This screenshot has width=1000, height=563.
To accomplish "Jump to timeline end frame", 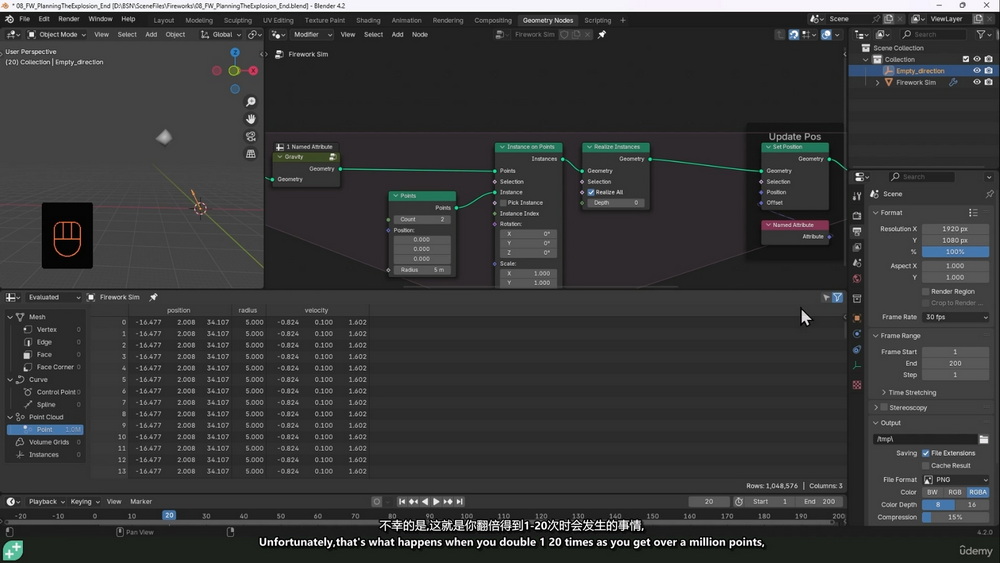I will (x=459, y=502).
